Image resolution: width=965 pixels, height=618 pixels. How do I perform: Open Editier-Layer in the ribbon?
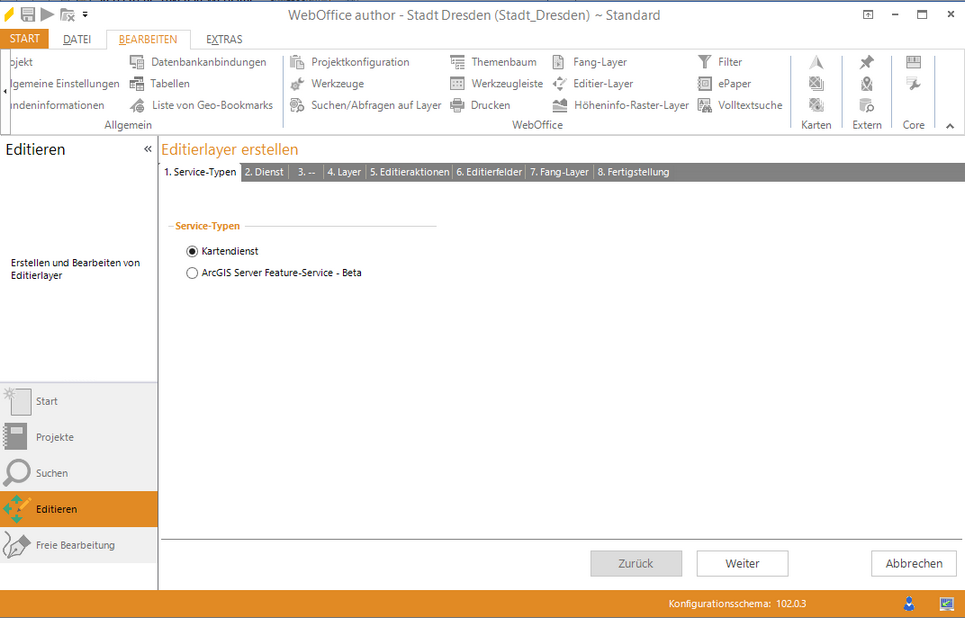point(592,84)
